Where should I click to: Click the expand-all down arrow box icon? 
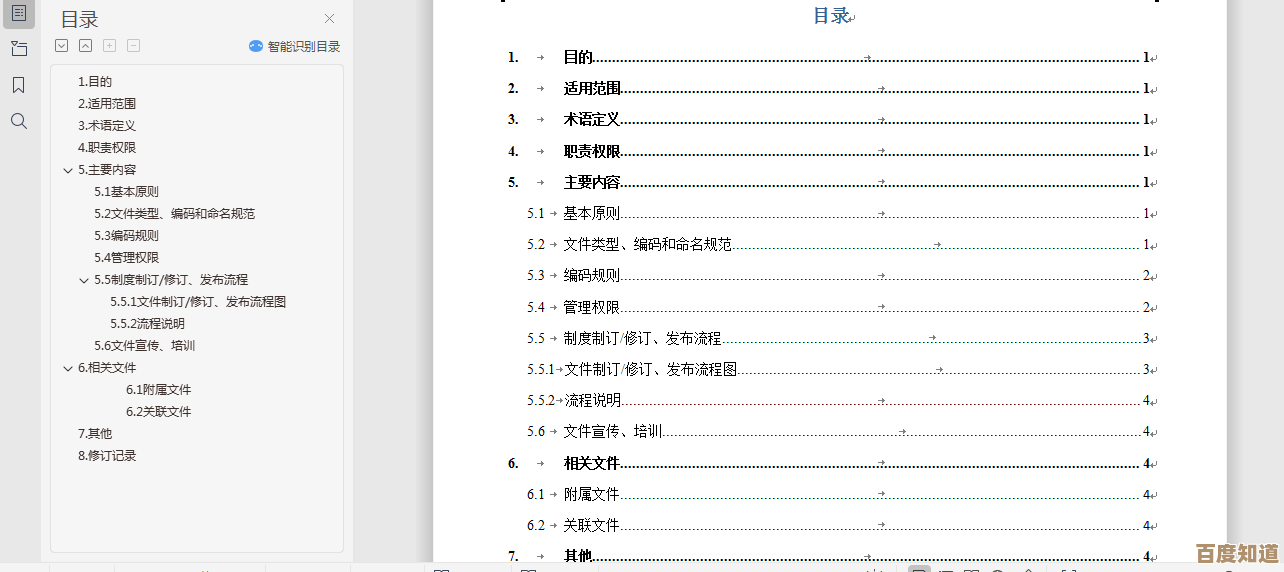(x=62, y=46)
